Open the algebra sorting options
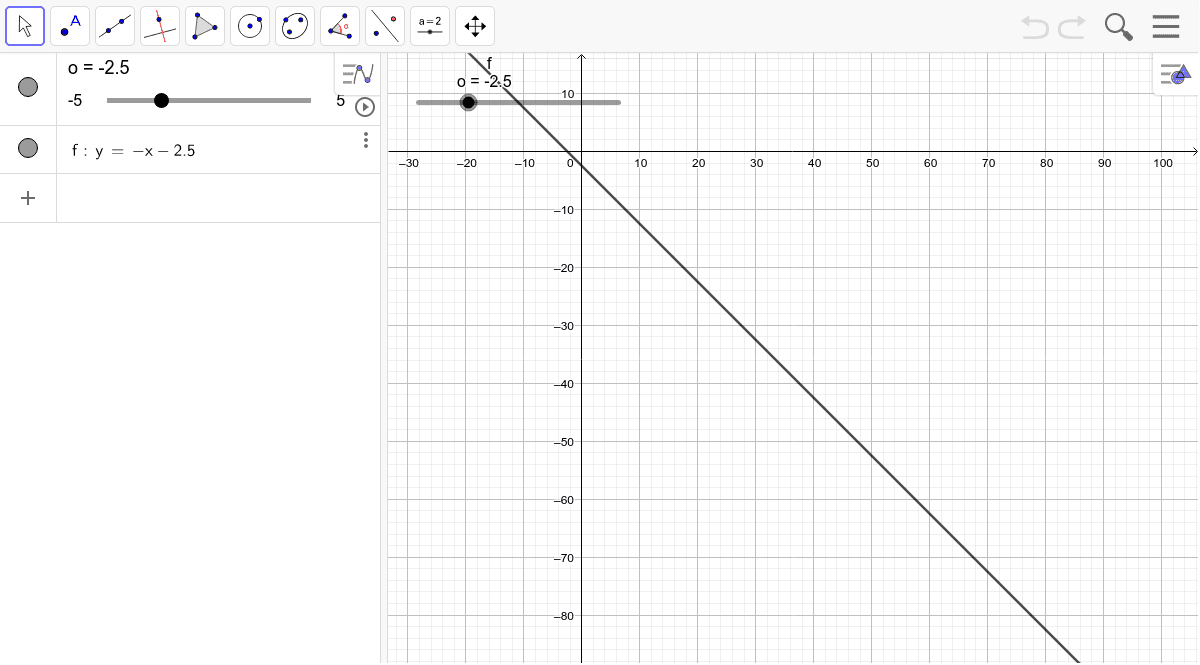 [x=357, y=73]
